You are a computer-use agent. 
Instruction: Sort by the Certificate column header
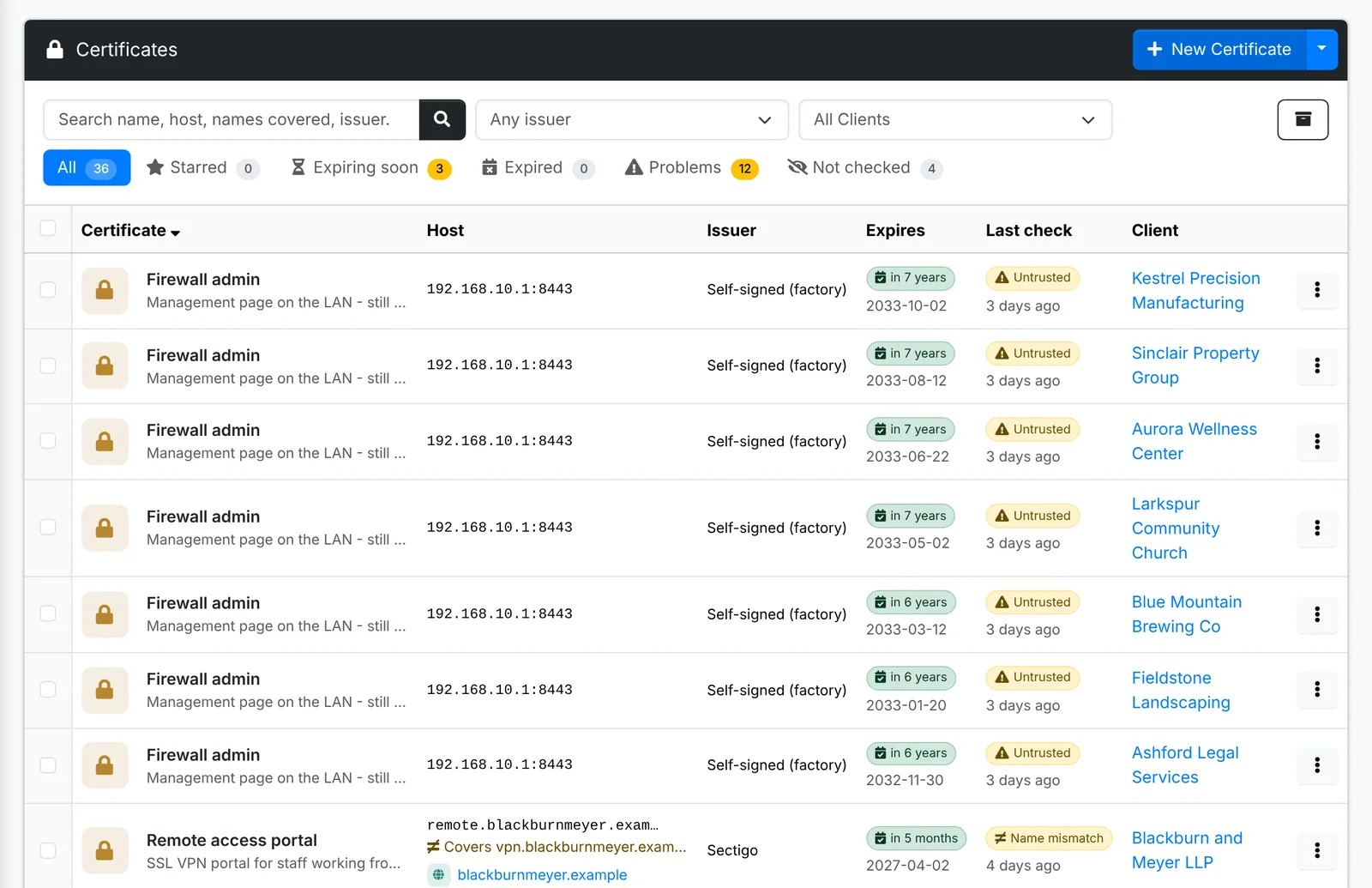point(130,230)
